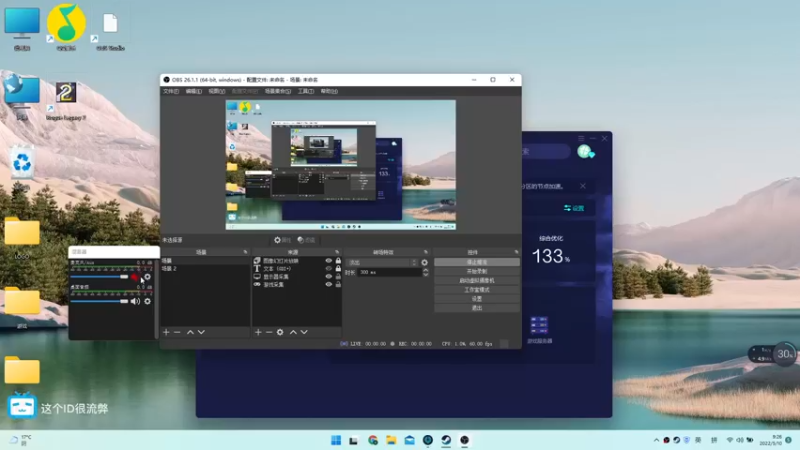Move the selected source up
800x450 pixels.
[x=293, y=331]
